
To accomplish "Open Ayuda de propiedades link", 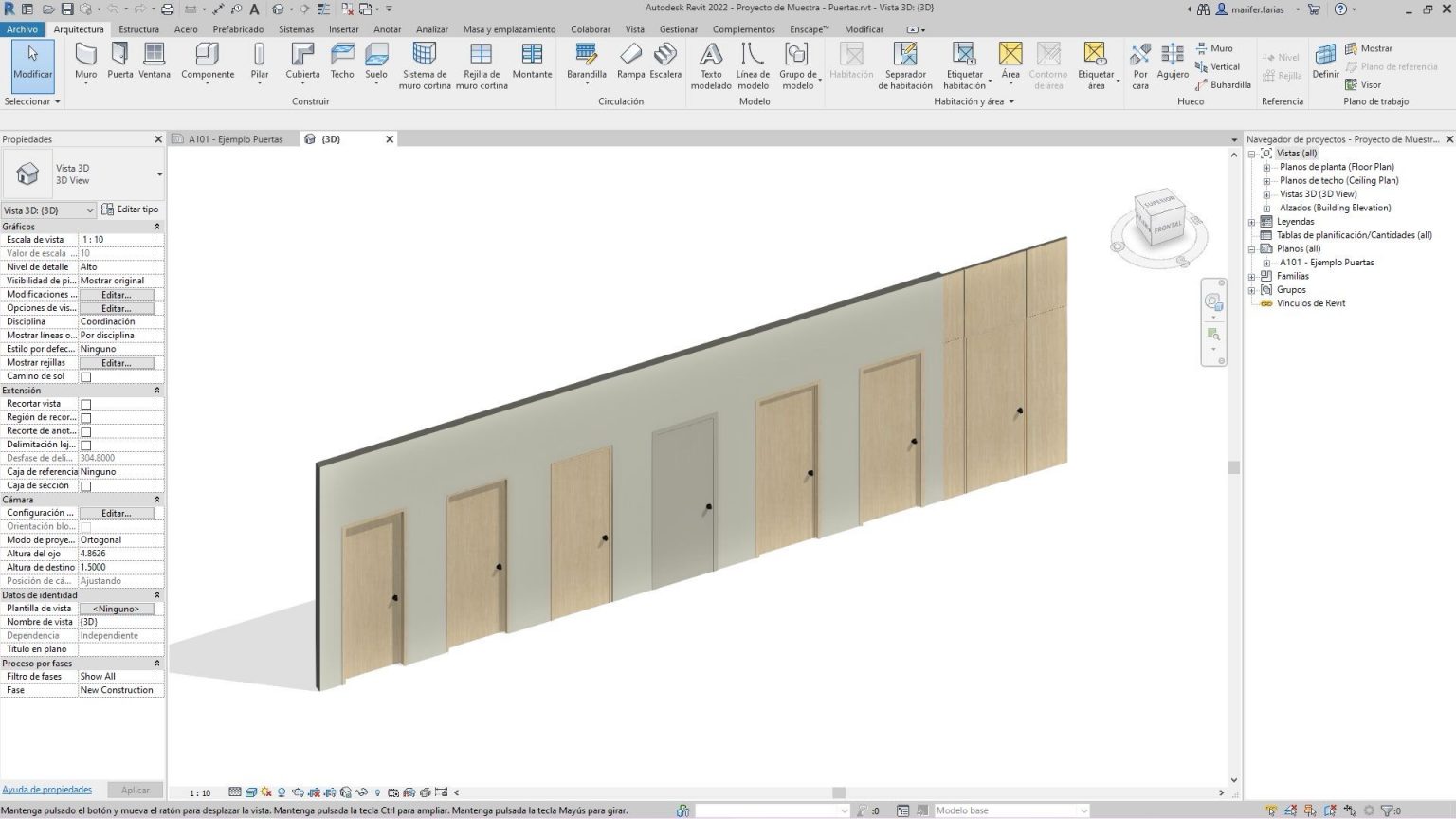I will [x=46, y=789].
